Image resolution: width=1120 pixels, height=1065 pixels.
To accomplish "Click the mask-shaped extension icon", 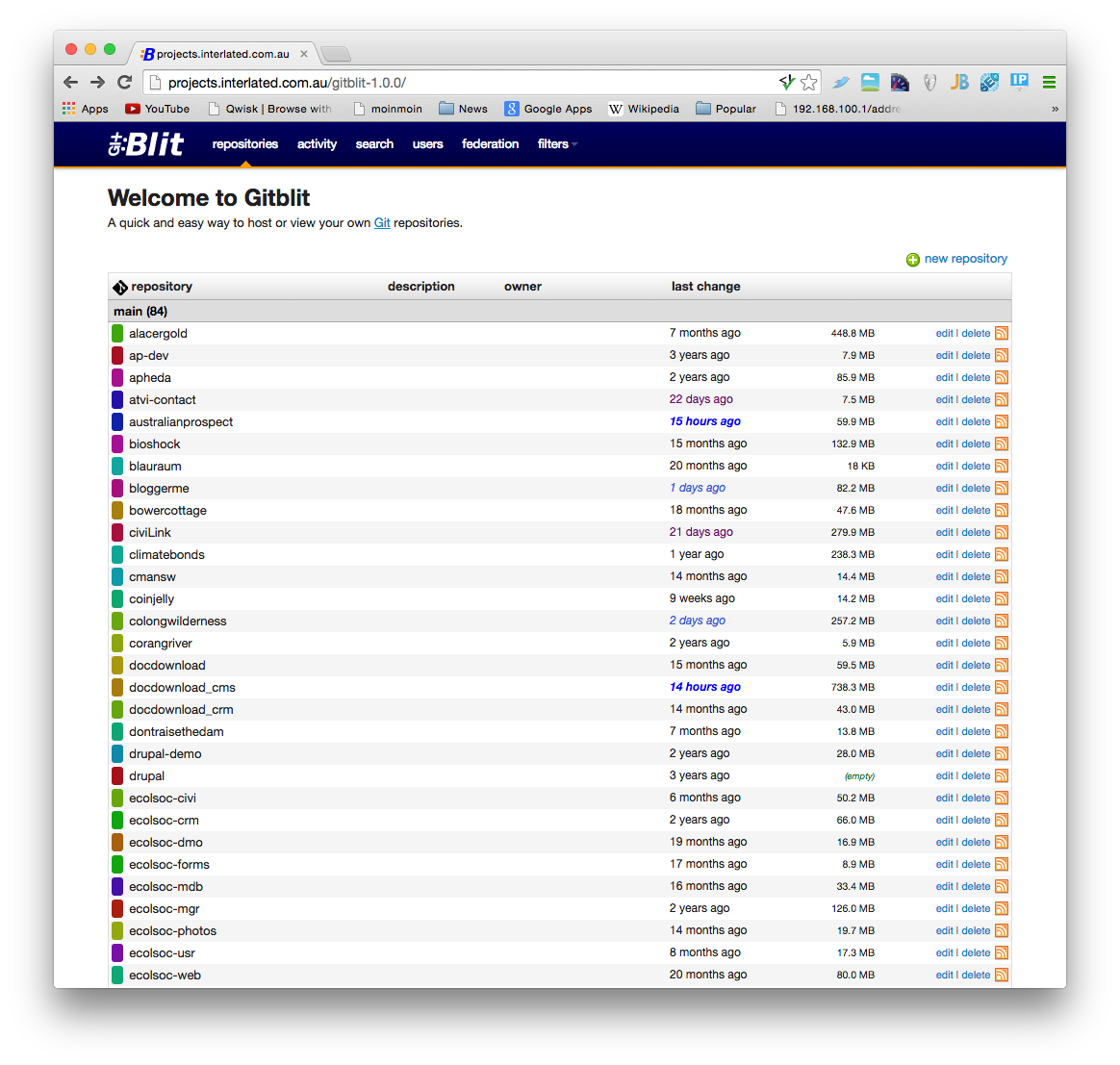I will (x=929, y=83).
